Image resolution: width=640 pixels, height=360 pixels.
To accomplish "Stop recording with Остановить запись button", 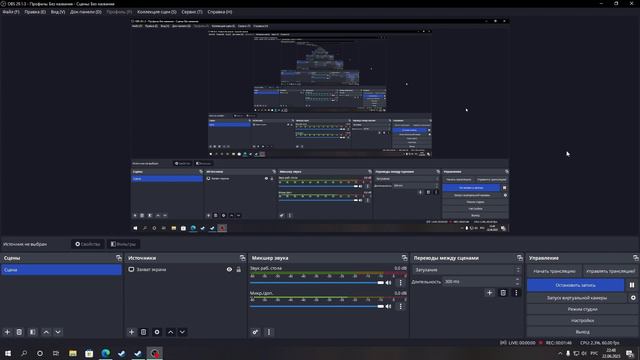I will click(x=576, y=285).
